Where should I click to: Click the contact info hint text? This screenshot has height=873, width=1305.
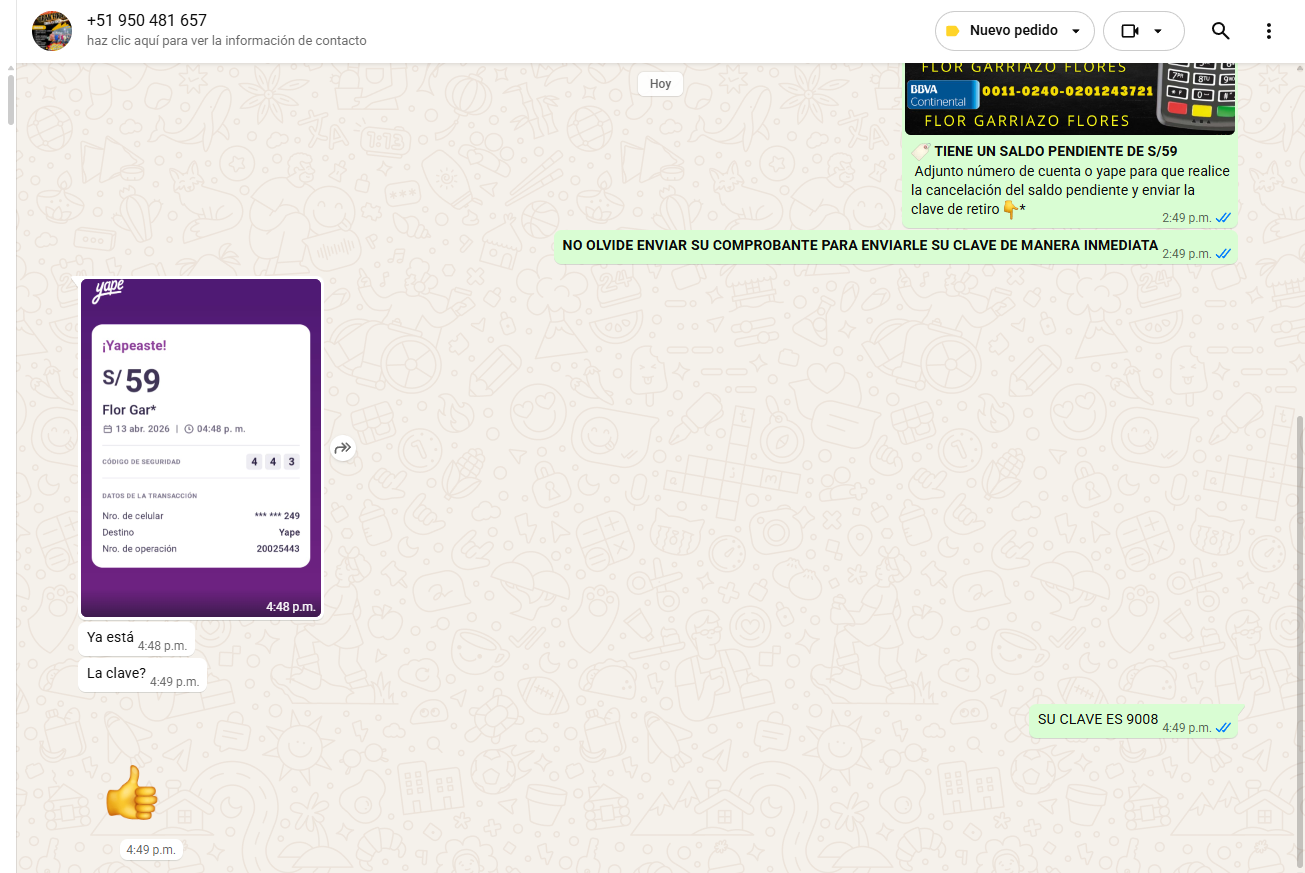point(226,41)
